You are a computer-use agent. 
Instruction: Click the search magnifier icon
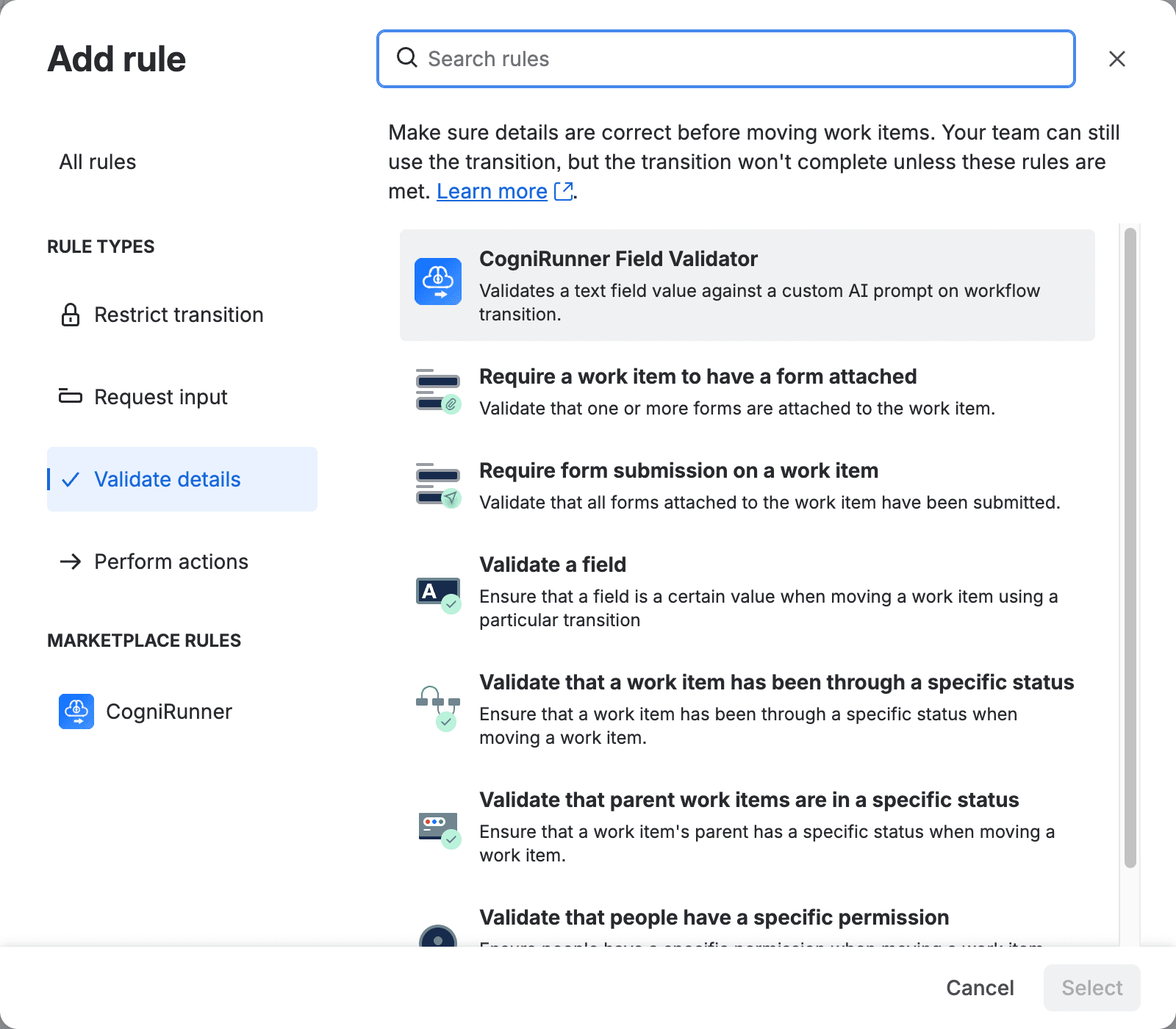[406, 57]
